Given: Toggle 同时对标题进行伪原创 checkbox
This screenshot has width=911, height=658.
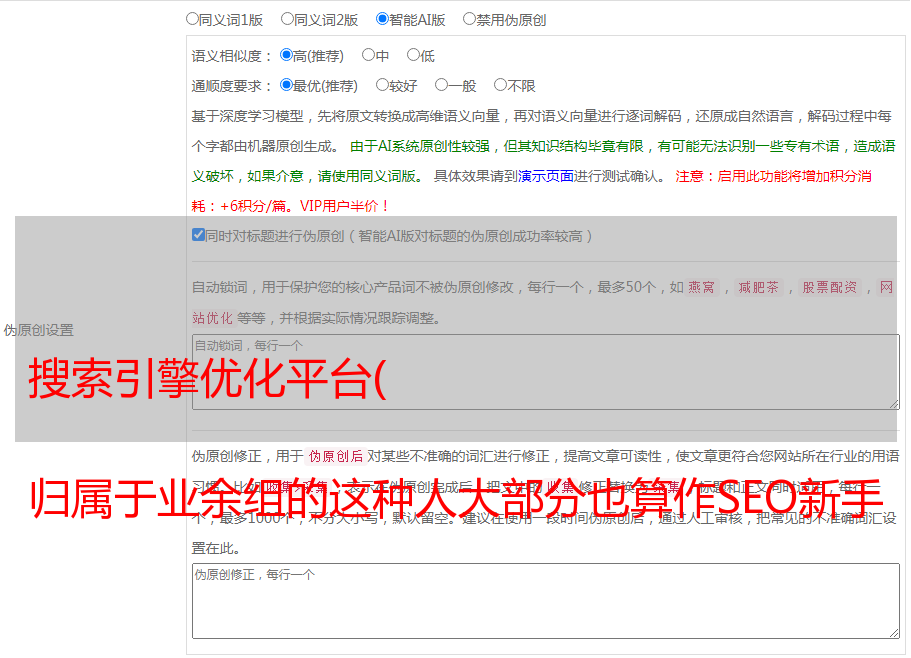Looking at the screenshot, I should (x=198, y=235).
